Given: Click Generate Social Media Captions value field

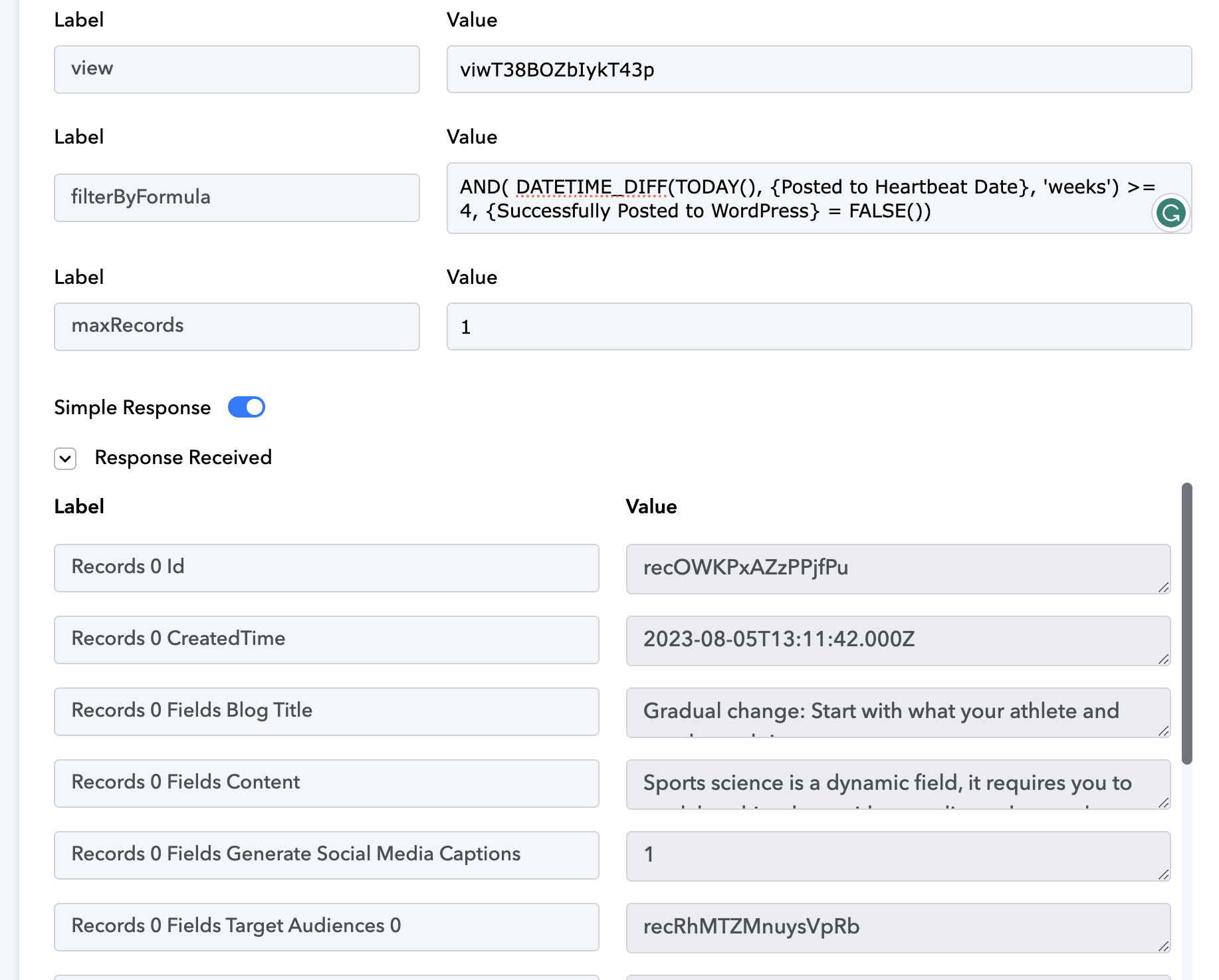Looking at the screenshot, I should (x=897, y=856).
